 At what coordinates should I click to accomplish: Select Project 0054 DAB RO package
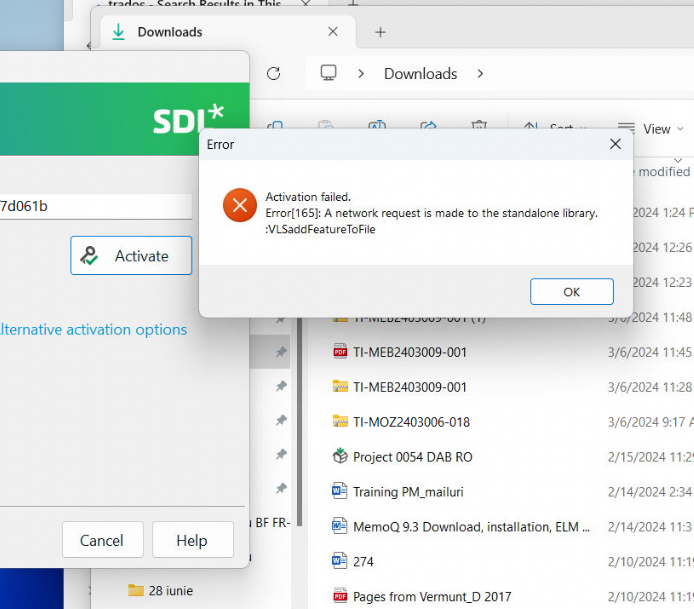click(x=412, y=457)
